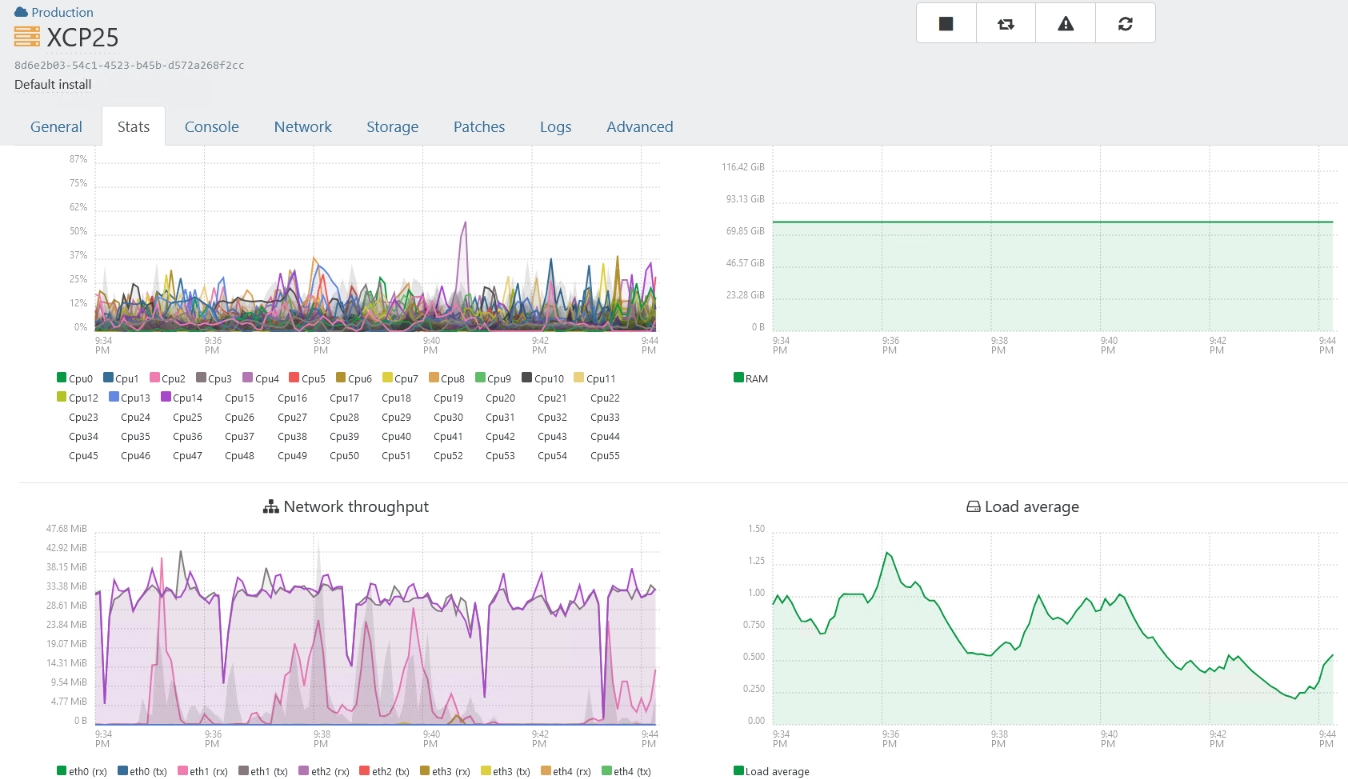Toggle eth2 (tx) series in legend
1348x779 pixels.
(x=385, y=771)
